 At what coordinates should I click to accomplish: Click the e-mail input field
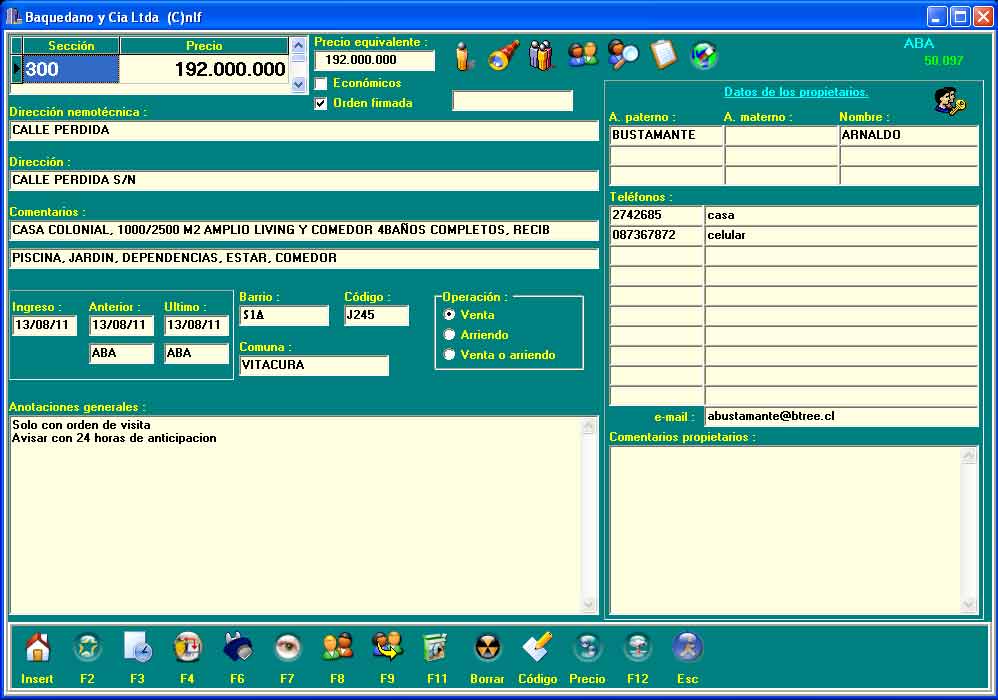pos(840,417)
